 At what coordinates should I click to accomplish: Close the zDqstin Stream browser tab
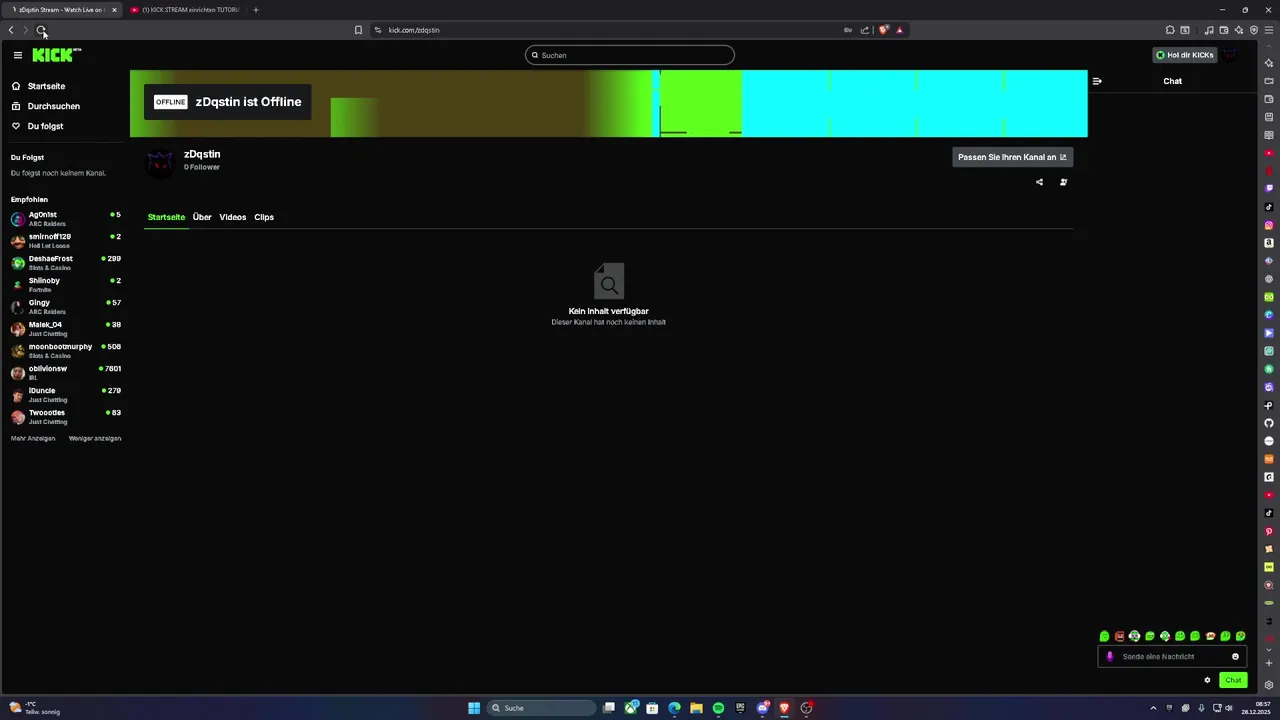pos(114,10)
